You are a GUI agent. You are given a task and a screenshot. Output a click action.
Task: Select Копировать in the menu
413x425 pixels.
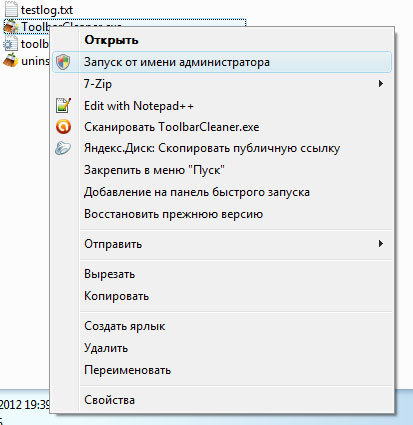222,296
